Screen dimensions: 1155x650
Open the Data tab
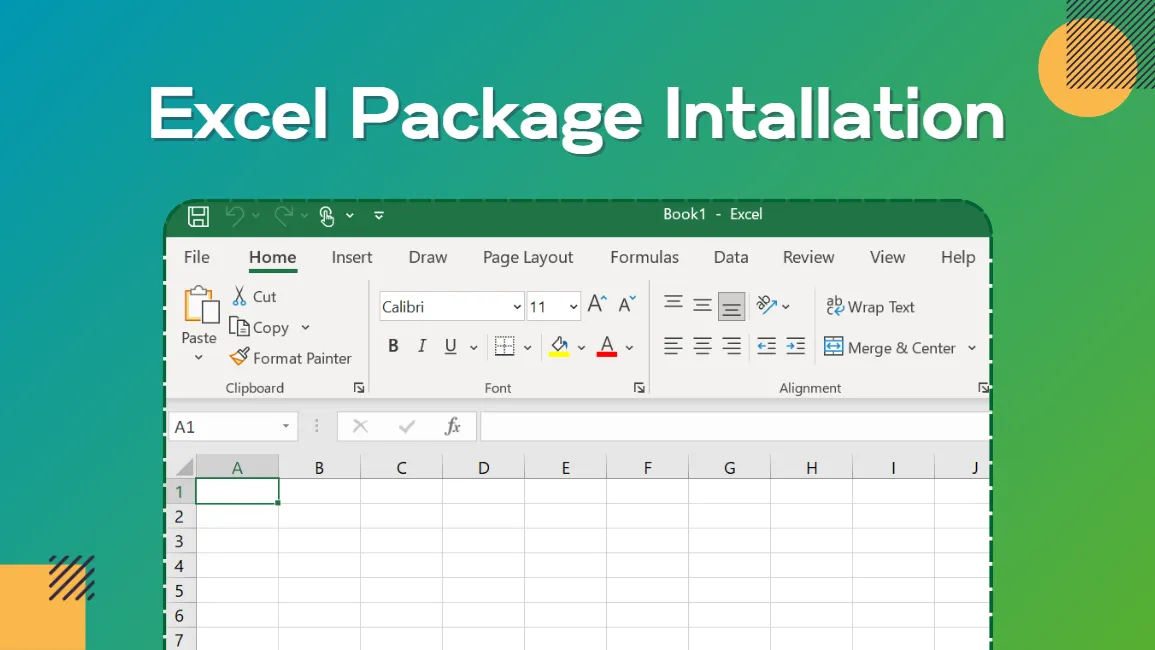coord(731,257)
